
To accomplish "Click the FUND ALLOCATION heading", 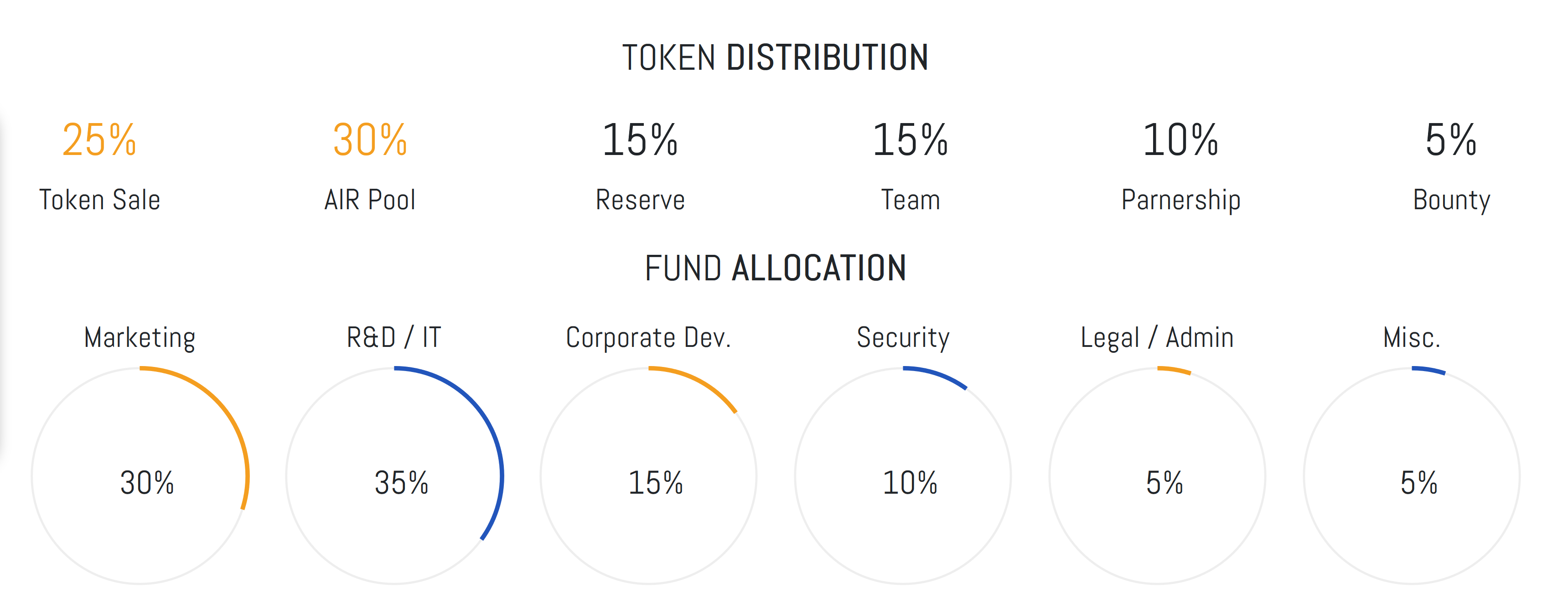I will pyautogui.click(x=775, y=268).
